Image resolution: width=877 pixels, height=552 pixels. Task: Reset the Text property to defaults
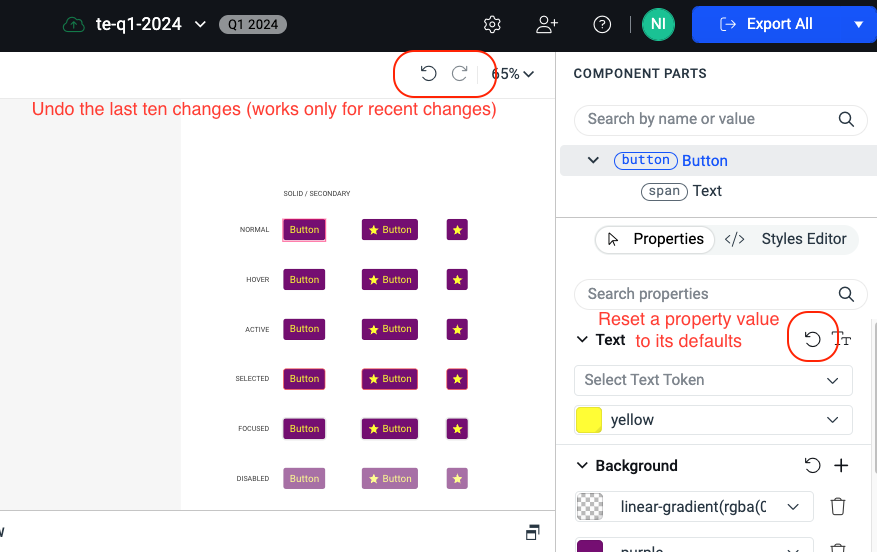pos(813,340)
